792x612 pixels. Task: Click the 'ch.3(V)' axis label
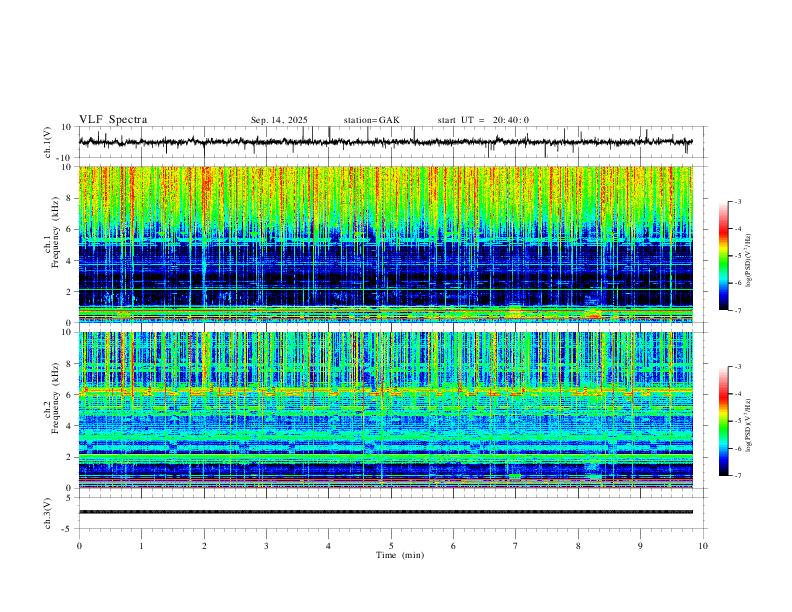click(48, 513)
